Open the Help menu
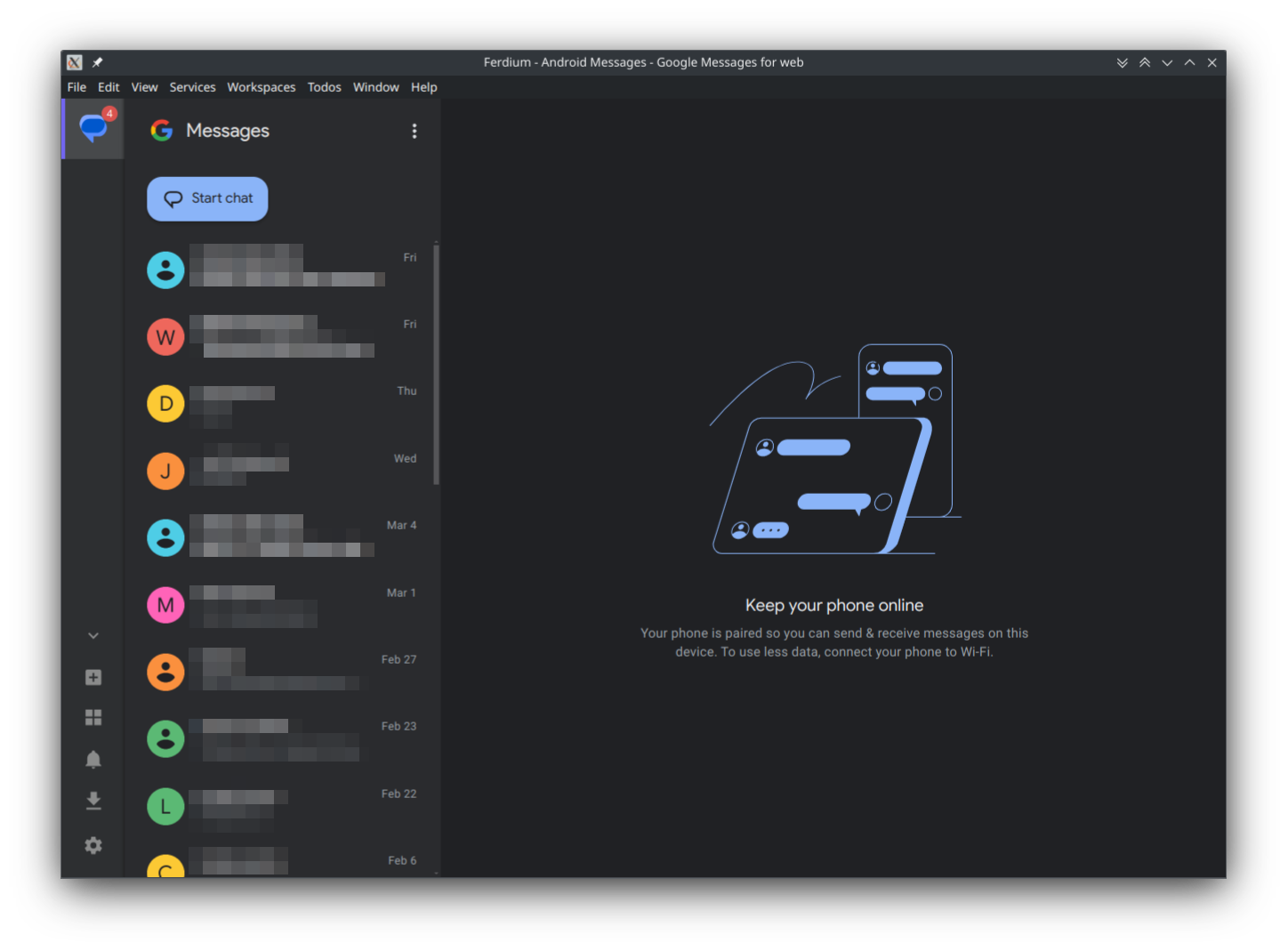Screen dimensions: 1288x951 (x=423, y=87)
